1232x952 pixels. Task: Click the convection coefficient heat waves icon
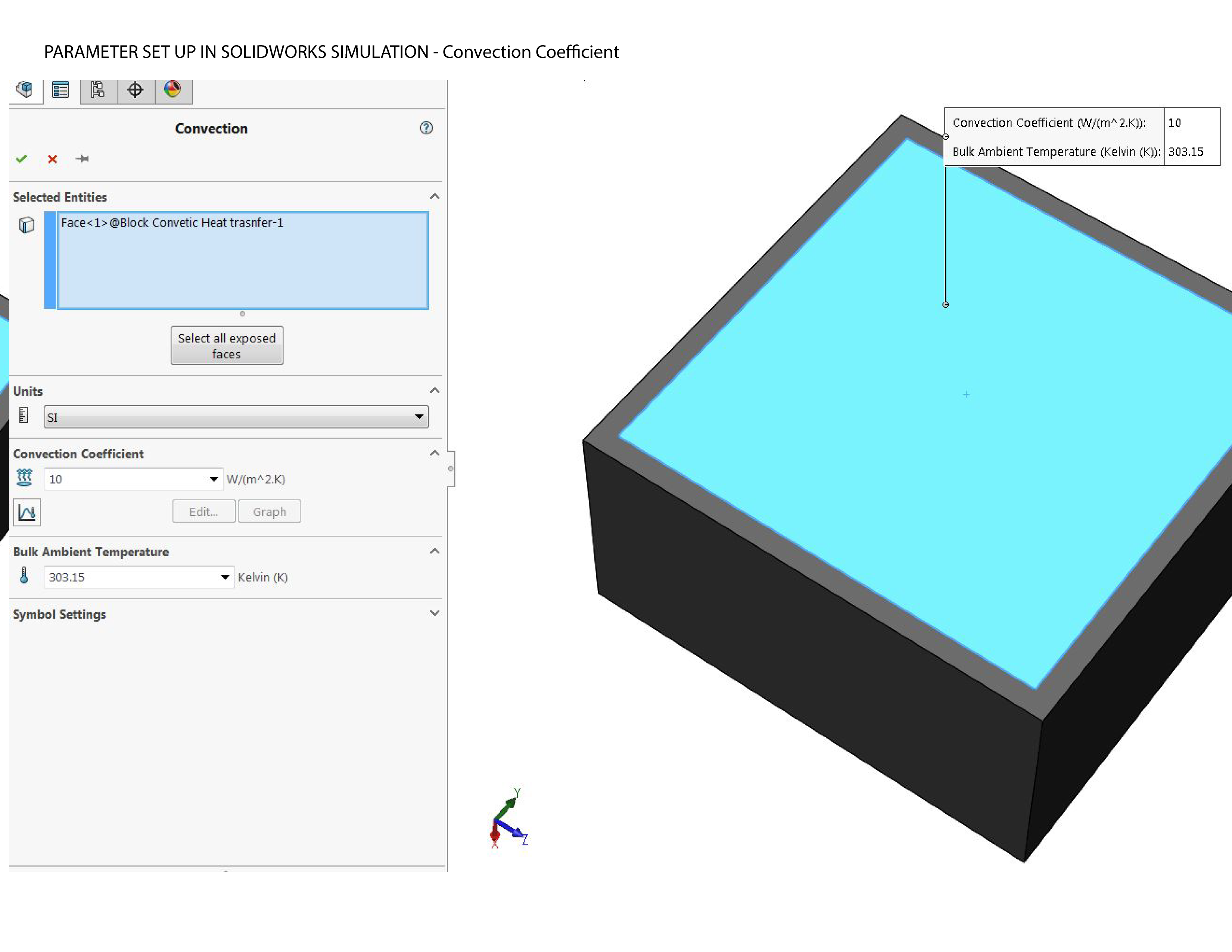coord(24,478)
